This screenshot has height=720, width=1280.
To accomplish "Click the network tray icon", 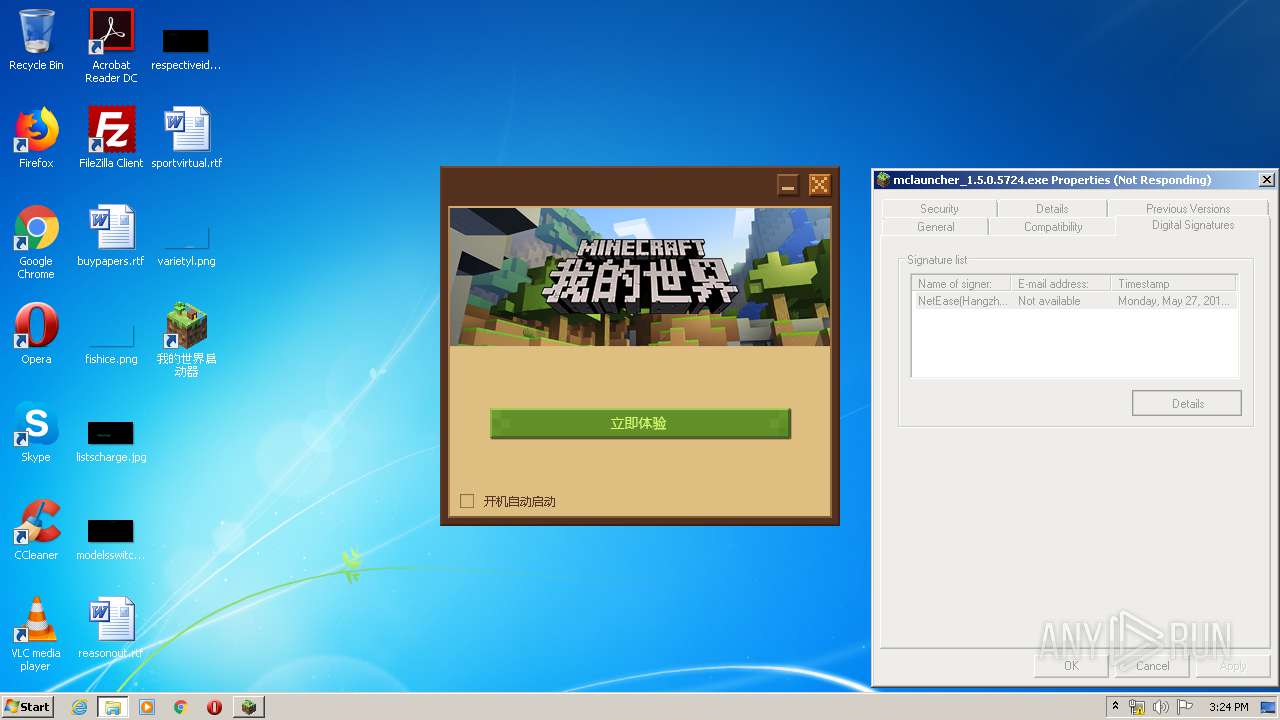I will (x=1137, y=707).
